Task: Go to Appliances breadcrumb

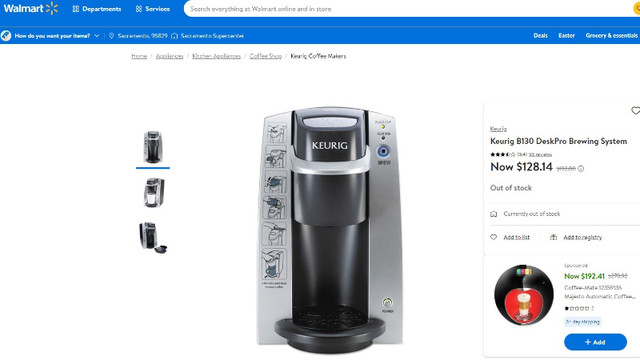Action: click(169, 56)
